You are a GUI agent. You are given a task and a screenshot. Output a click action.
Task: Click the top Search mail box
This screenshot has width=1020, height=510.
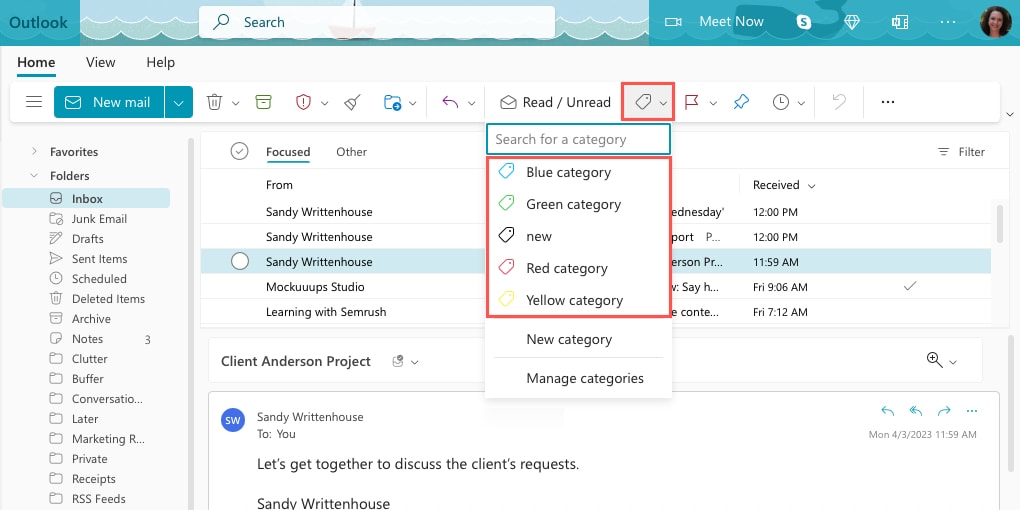[x=377, y=22]
